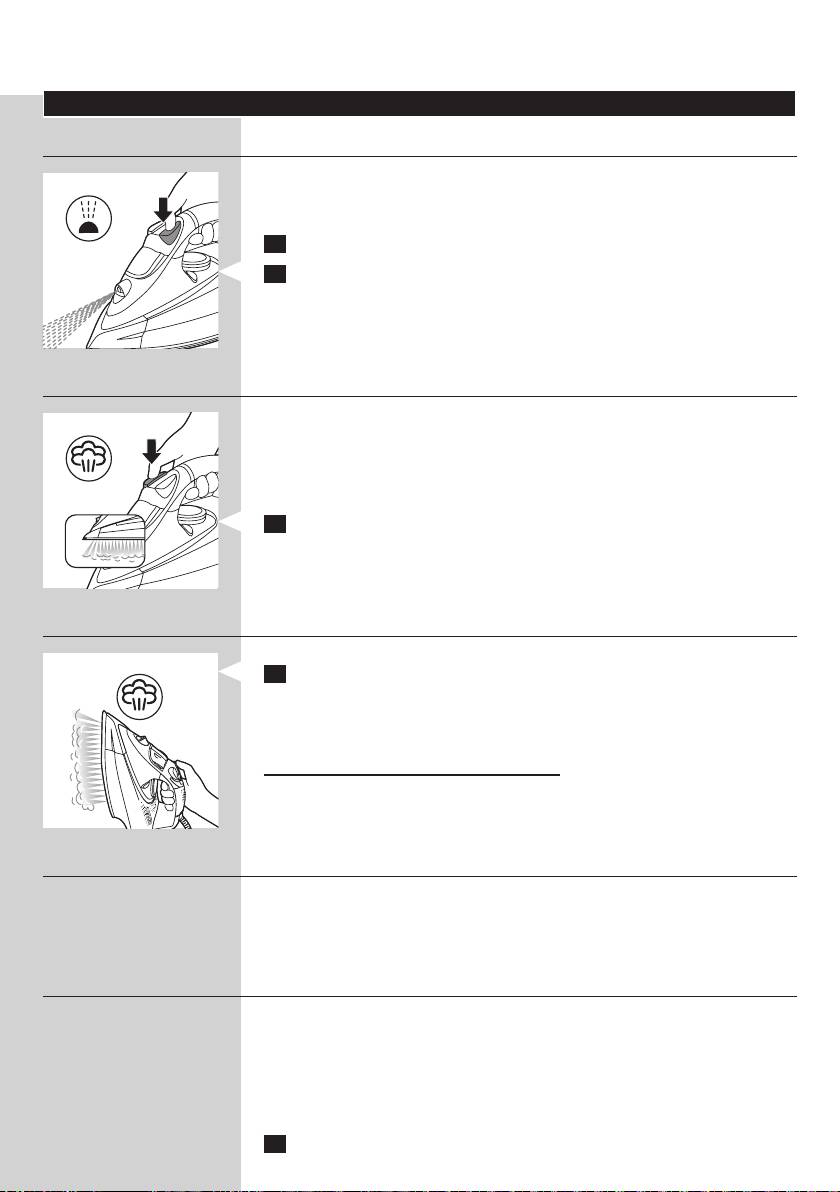Image resolution: width=840 pixels, height=1192 pixels.
Task: Open the steam boost iron illustration
Action: pos(131,500)
